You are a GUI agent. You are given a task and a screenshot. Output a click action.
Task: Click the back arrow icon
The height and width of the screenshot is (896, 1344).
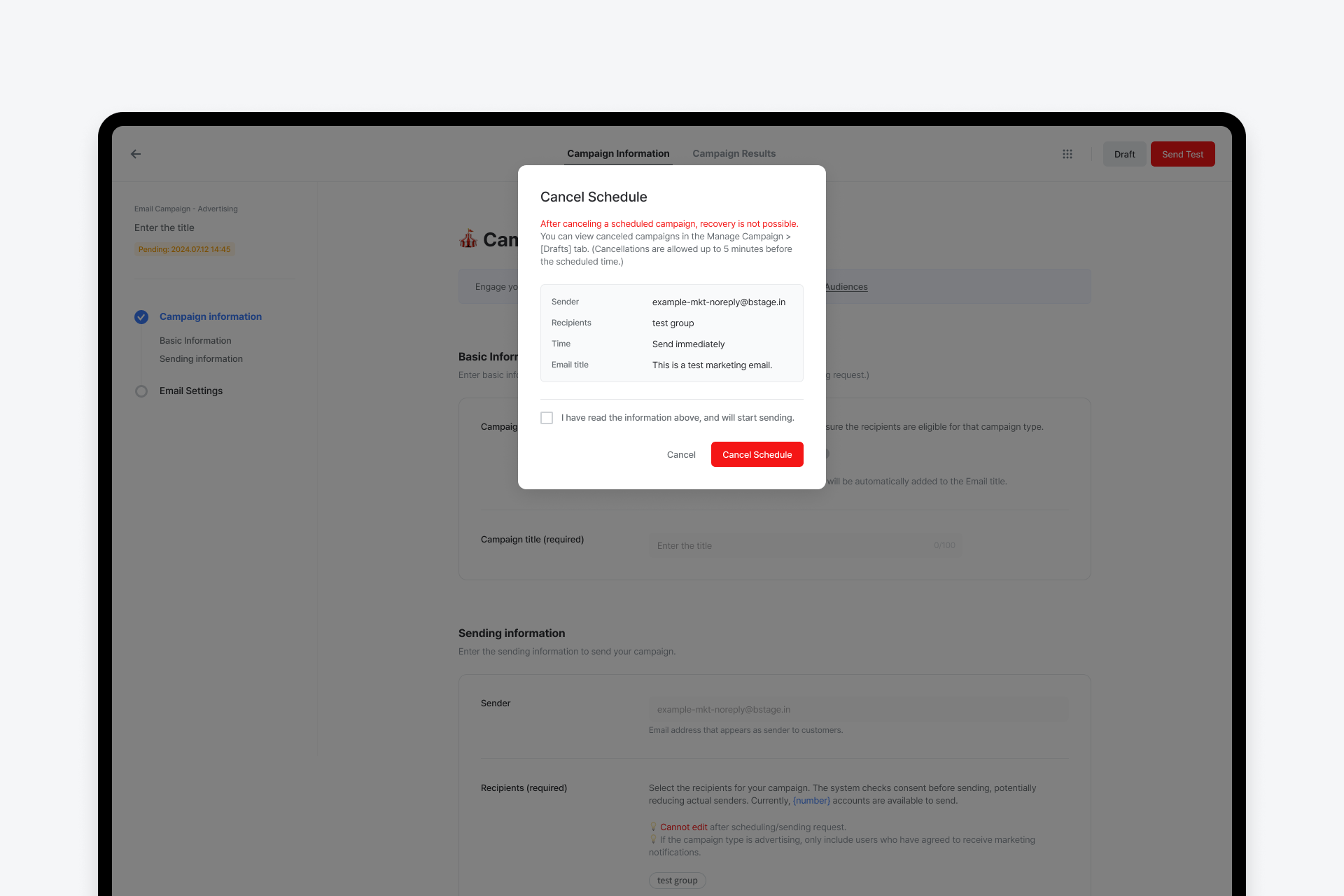click(136, 154)
